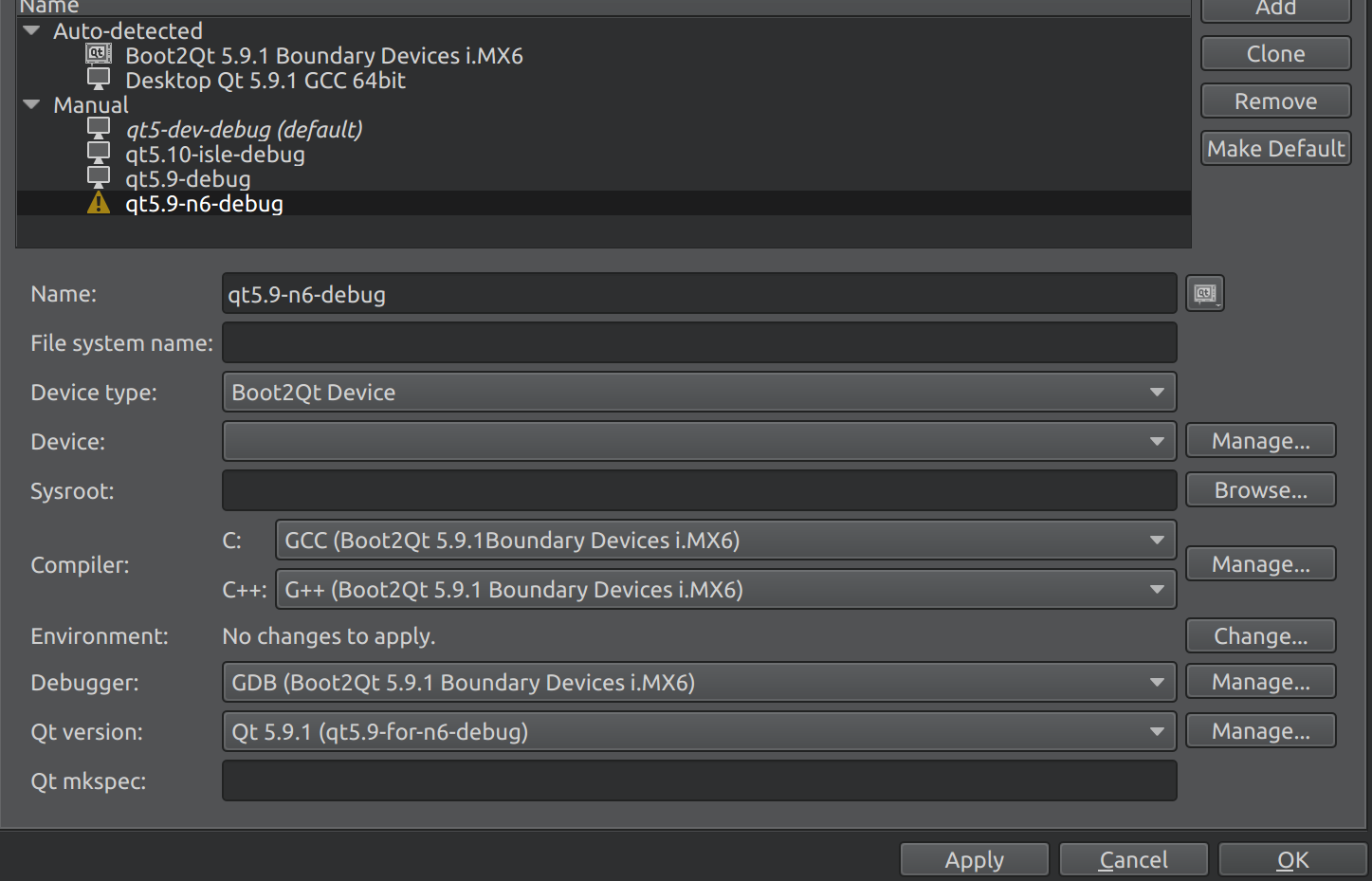The height and width of the screenshot is (881, 1372).
Task: Collapse the Manual kits group
Action: 31,104
